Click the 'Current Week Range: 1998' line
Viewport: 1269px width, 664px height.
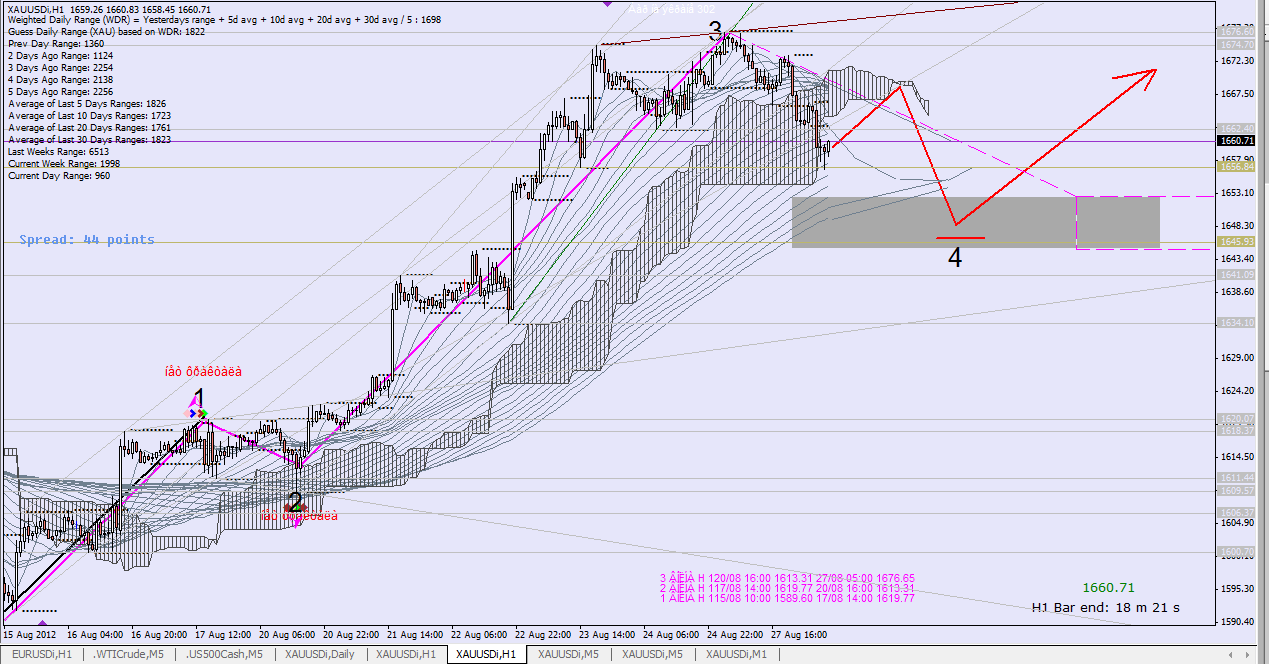click(64, 164)
